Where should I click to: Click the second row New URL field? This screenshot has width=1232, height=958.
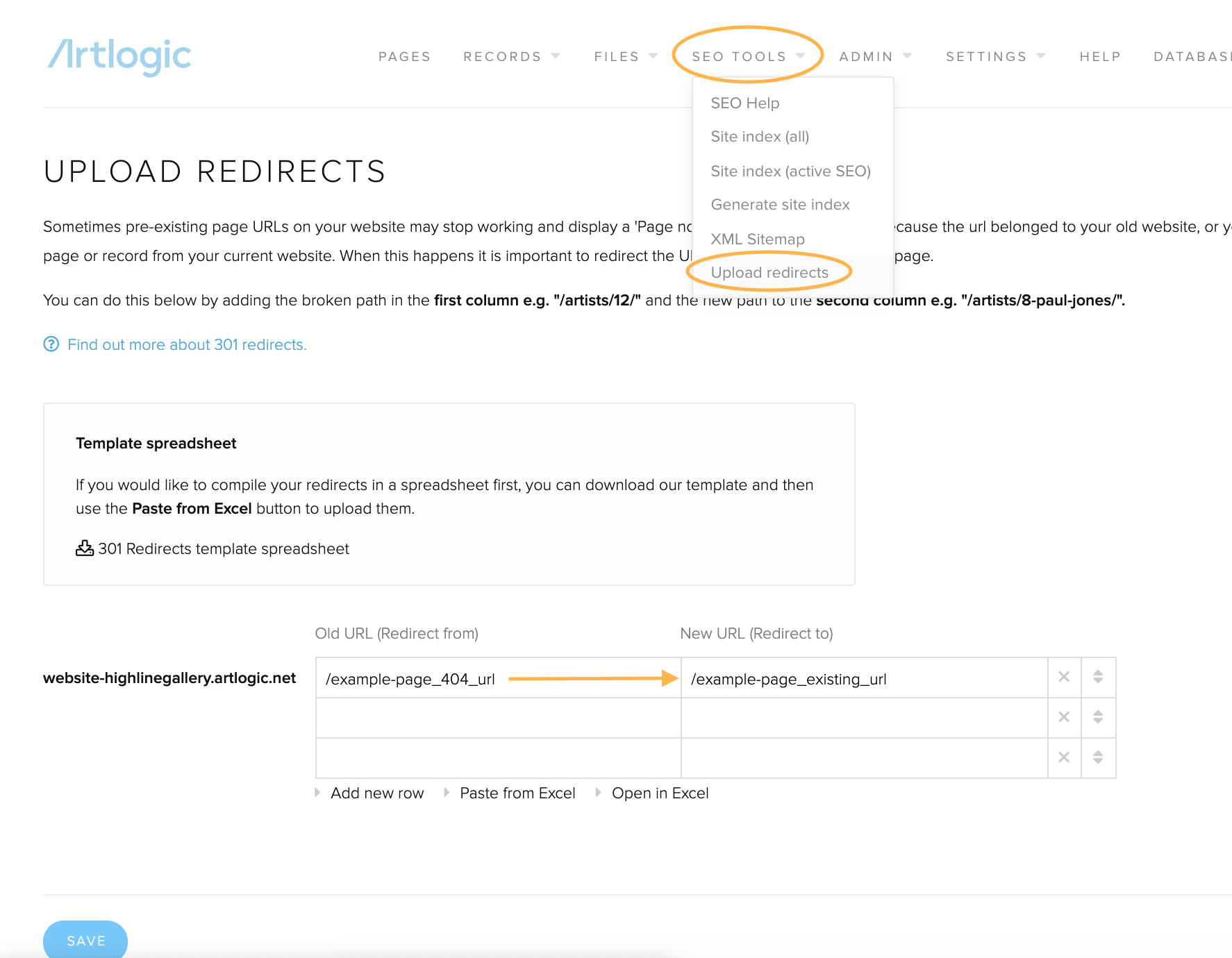point(864,718)
